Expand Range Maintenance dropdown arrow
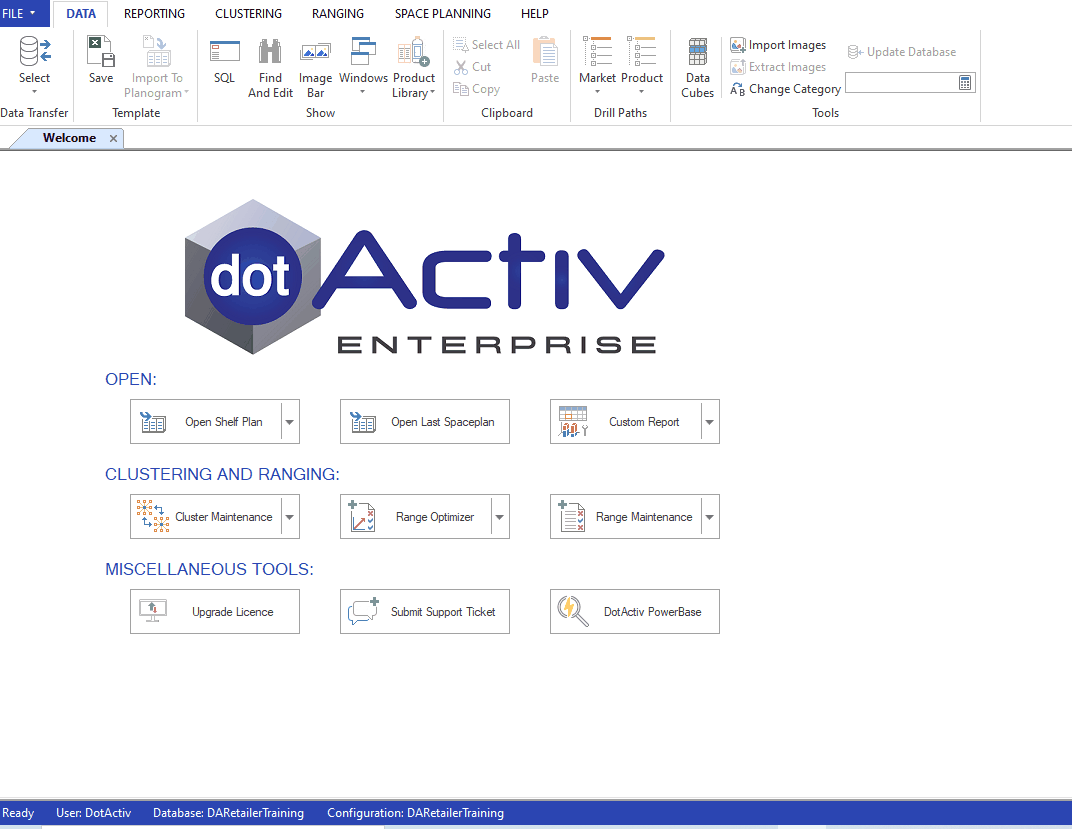The height and width of the screenshot is (829, 1072). (x=710, y=517)
